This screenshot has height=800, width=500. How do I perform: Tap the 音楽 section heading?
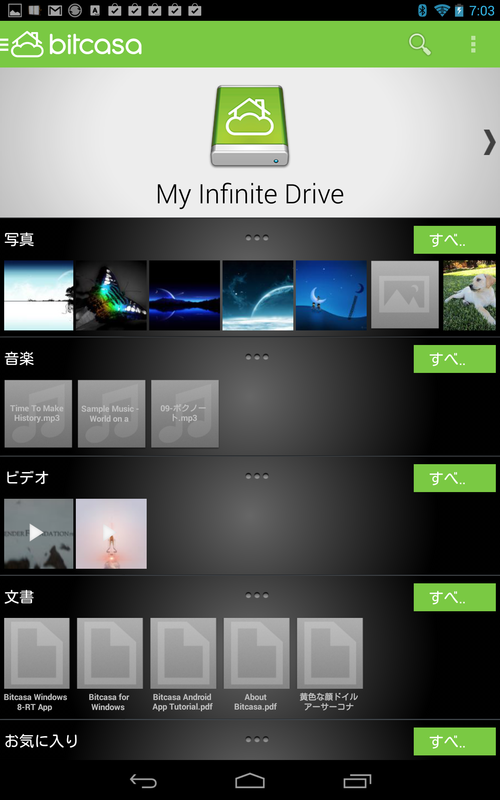(19, 359)
